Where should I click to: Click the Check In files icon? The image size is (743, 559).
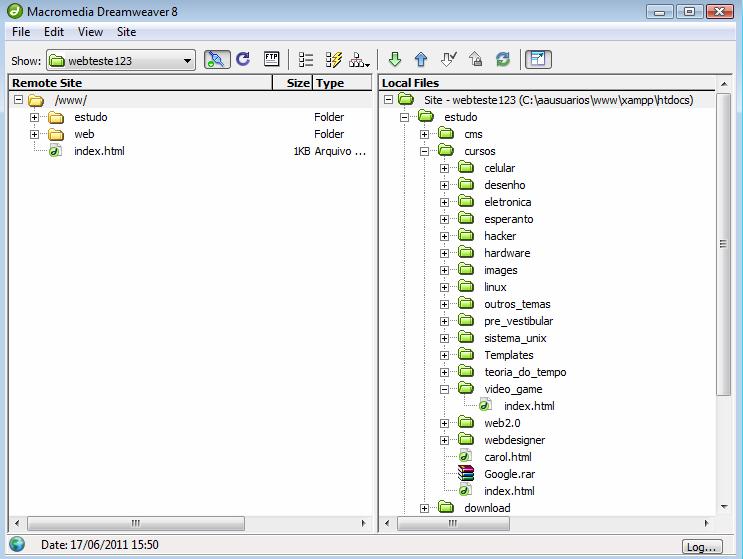tap(475, 60)
